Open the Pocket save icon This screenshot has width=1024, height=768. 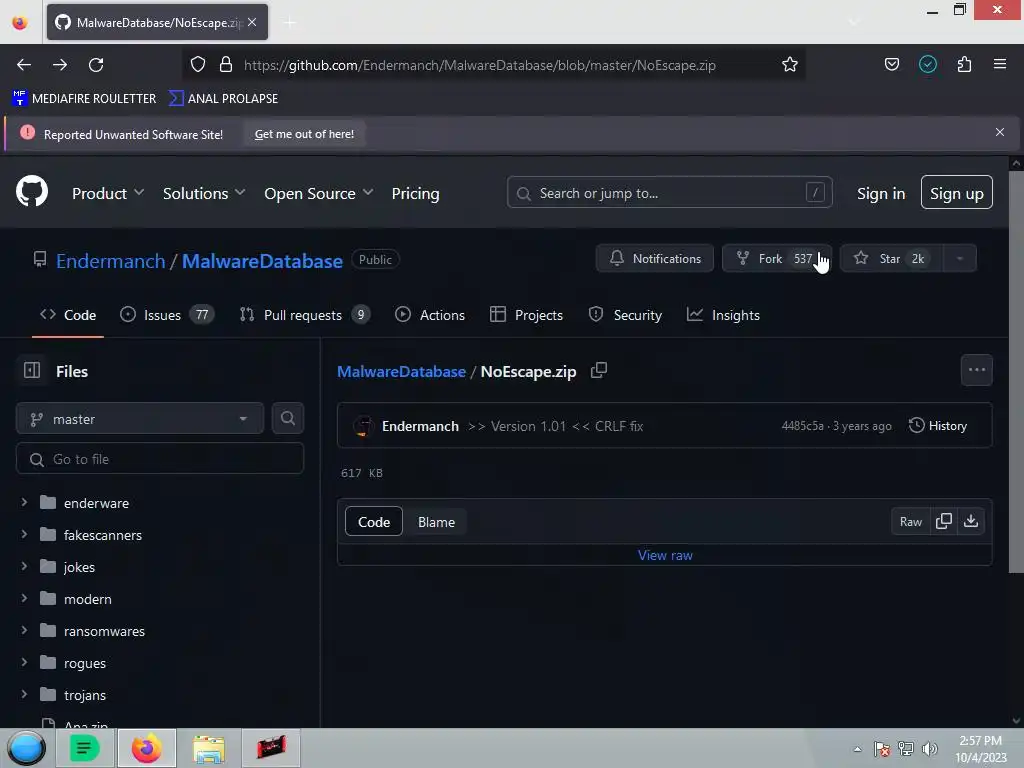891,65
